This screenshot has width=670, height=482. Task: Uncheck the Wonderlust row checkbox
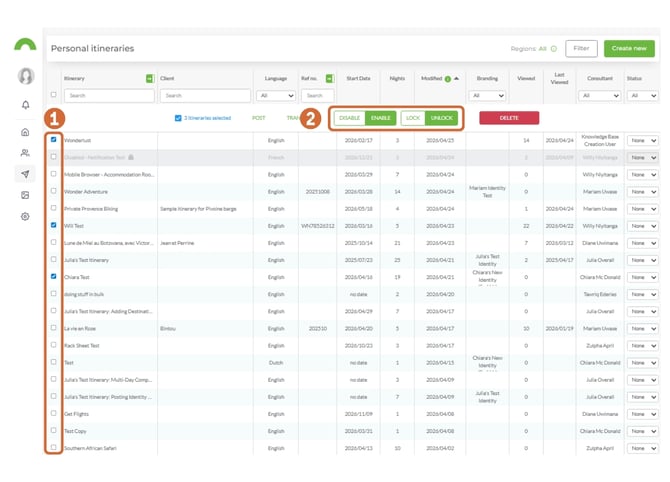pos(53,140)
